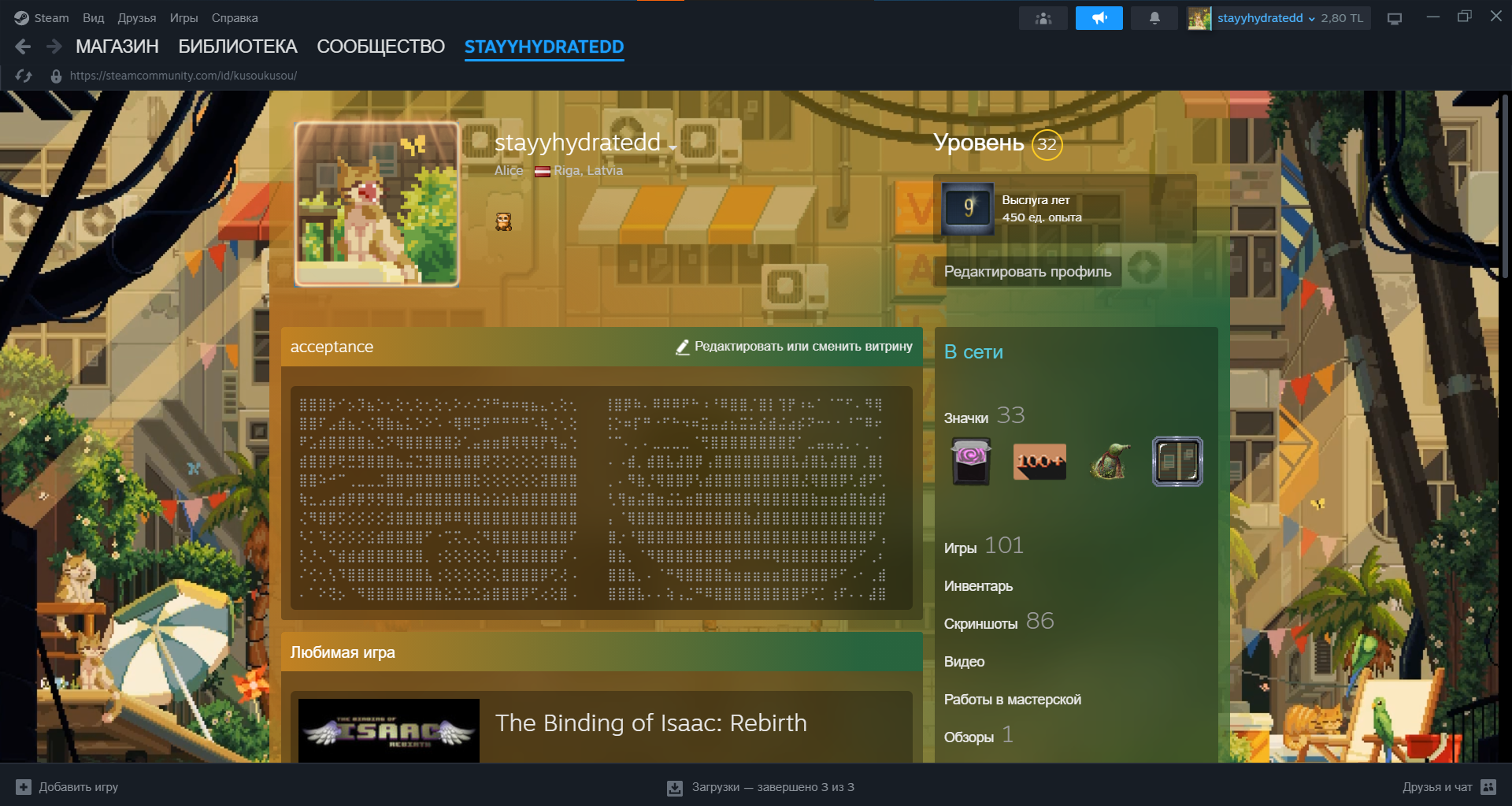Open the friends activity icon button
Viewport: 1512px width, 806px height.
[x=1043, y=18]
